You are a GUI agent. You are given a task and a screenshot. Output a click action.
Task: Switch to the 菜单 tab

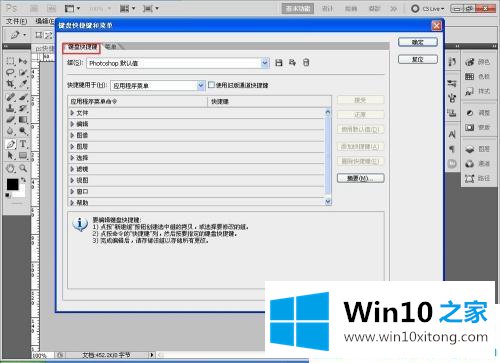coord(111,47)
